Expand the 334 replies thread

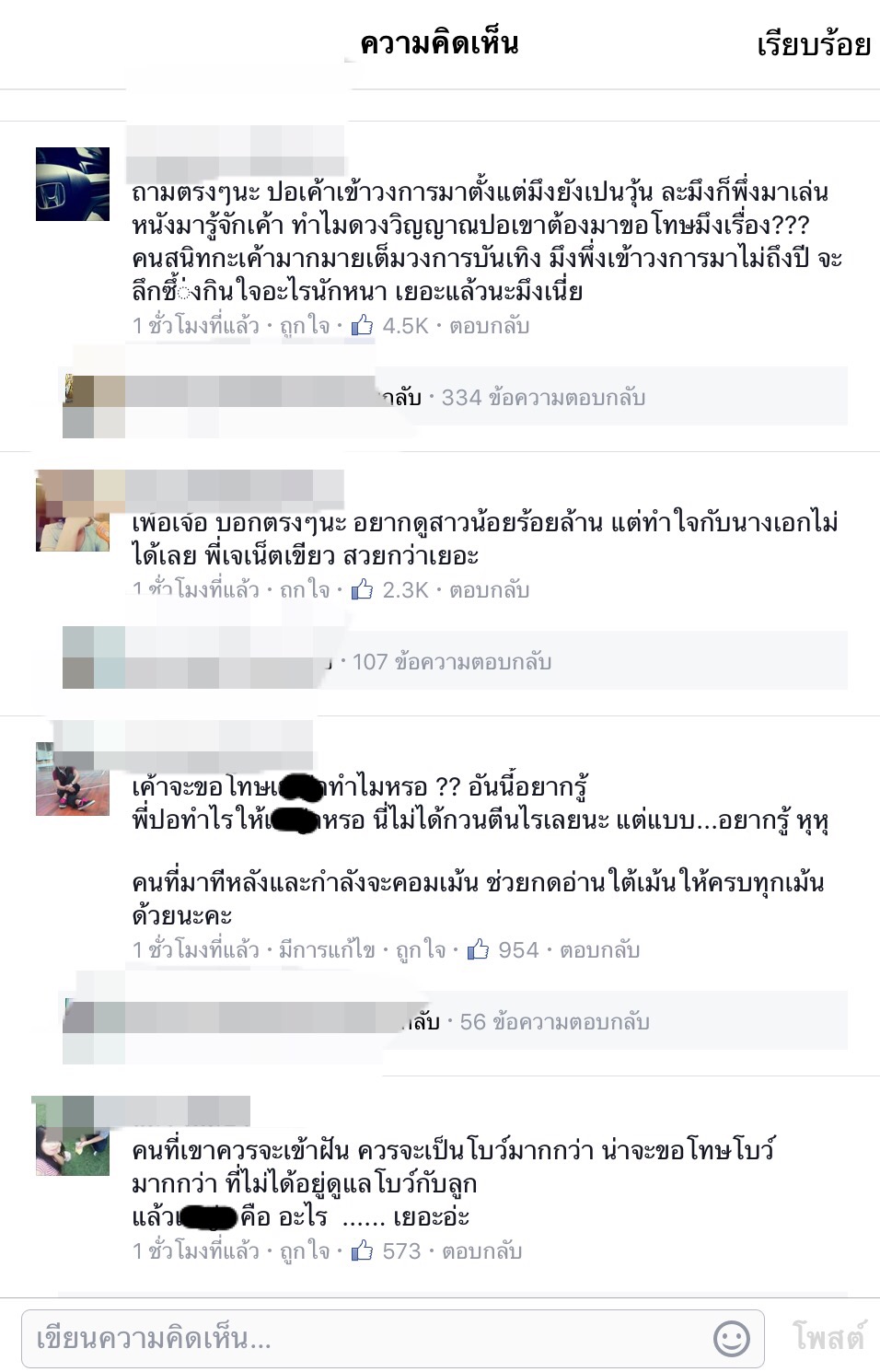(x=543, y=398)
